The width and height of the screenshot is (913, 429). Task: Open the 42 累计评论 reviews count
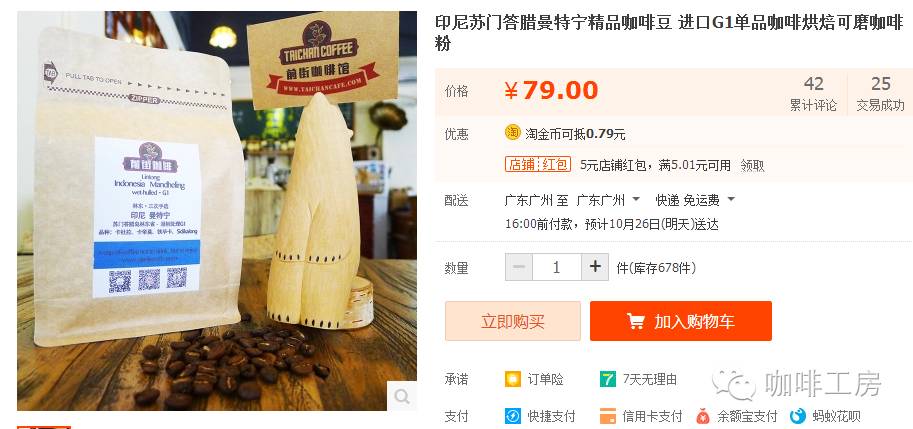click(813, 93)
